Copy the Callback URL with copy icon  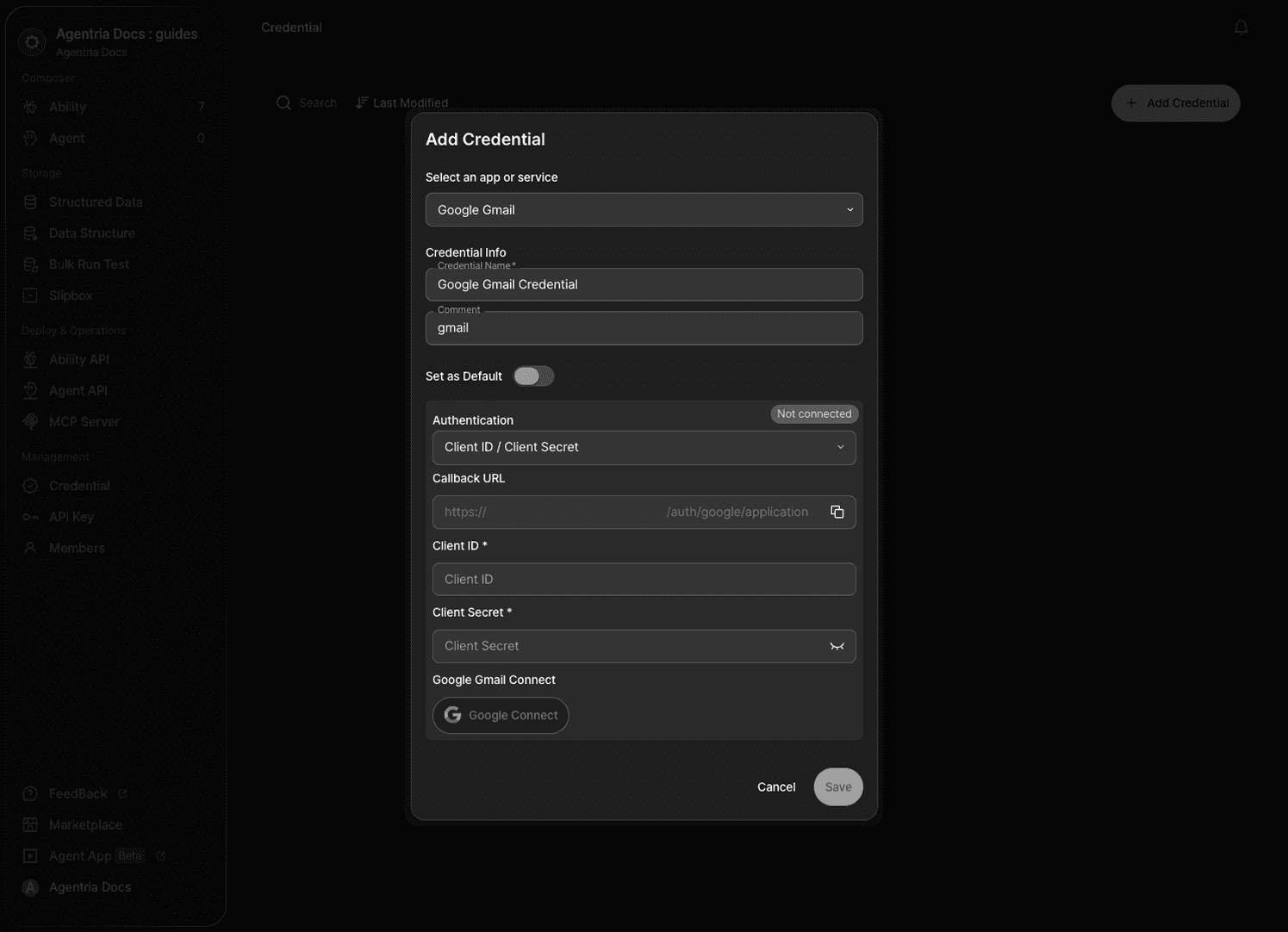837,512
